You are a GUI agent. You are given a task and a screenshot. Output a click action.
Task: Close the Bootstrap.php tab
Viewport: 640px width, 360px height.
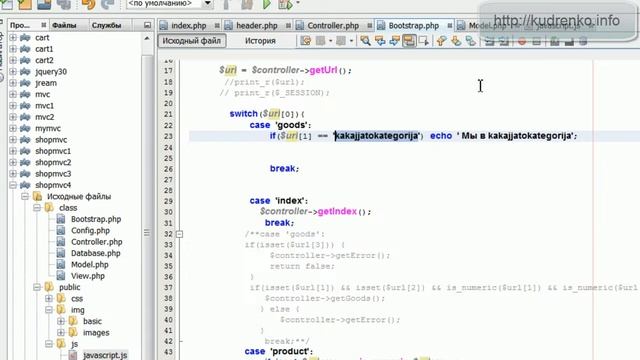[x=449, y=26]
